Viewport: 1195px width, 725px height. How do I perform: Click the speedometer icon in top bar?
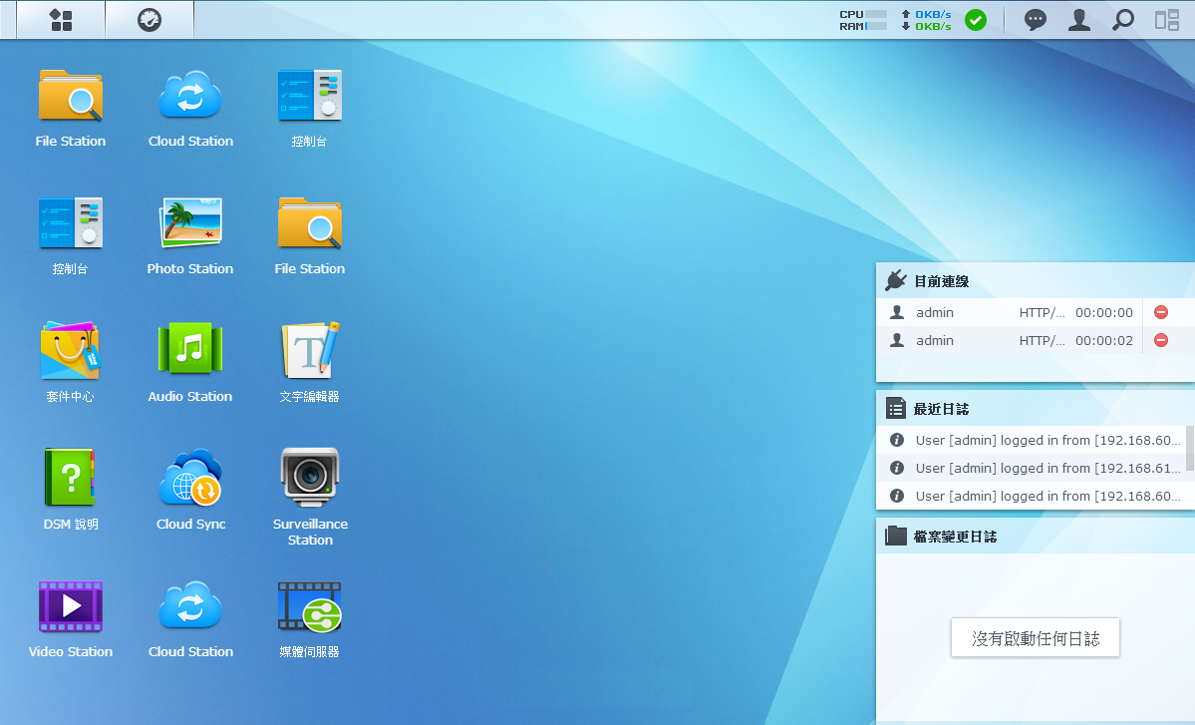(x=149, y=20)
